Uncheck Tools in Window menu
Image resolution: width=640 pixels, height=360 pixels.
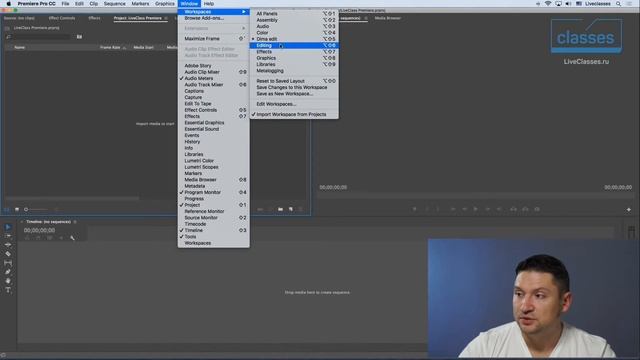213,237
